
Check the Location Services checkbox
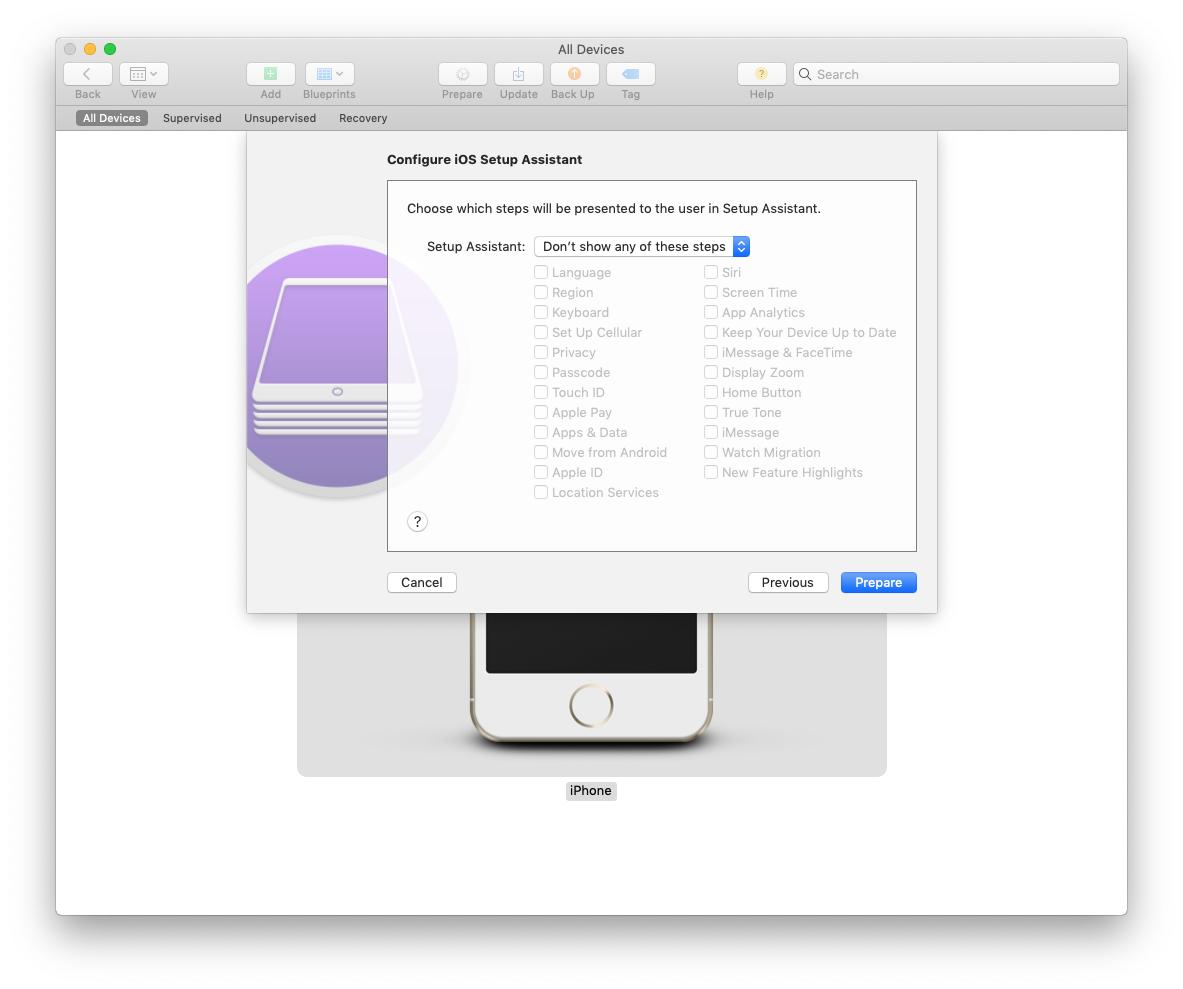[x=541, y=492]
